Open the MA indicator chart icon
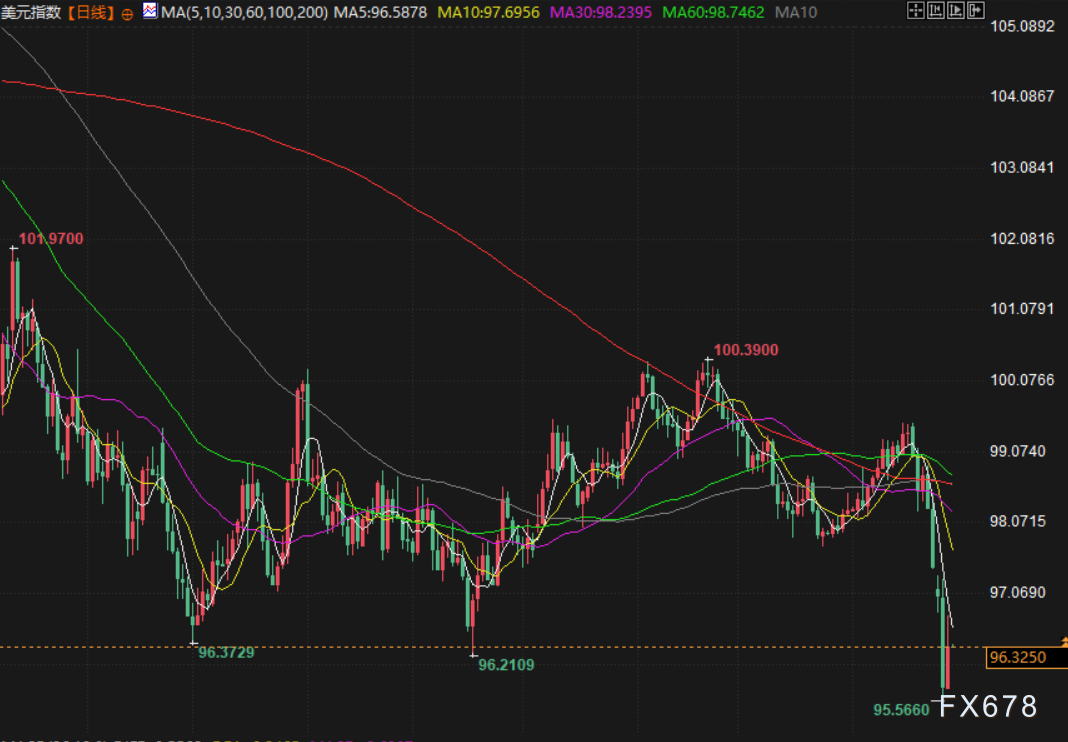The width and height of the screenshot is (1068, 742). pyautogui.click(x=150, y=11)
